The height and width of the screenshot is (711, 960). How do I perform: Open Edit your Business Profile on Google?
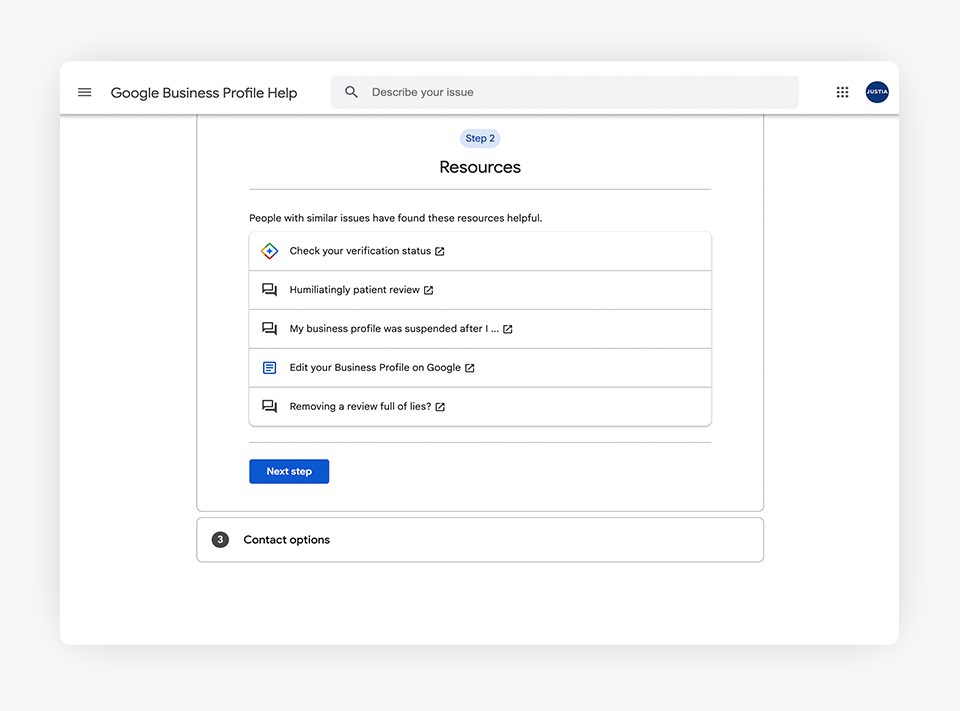375,368
